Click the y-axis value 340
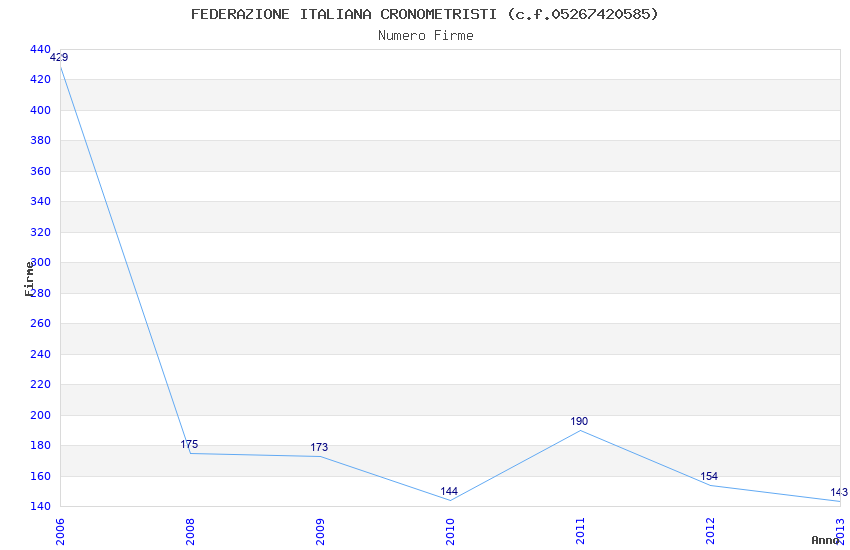850x550 pixels. [x=41, y=202]
